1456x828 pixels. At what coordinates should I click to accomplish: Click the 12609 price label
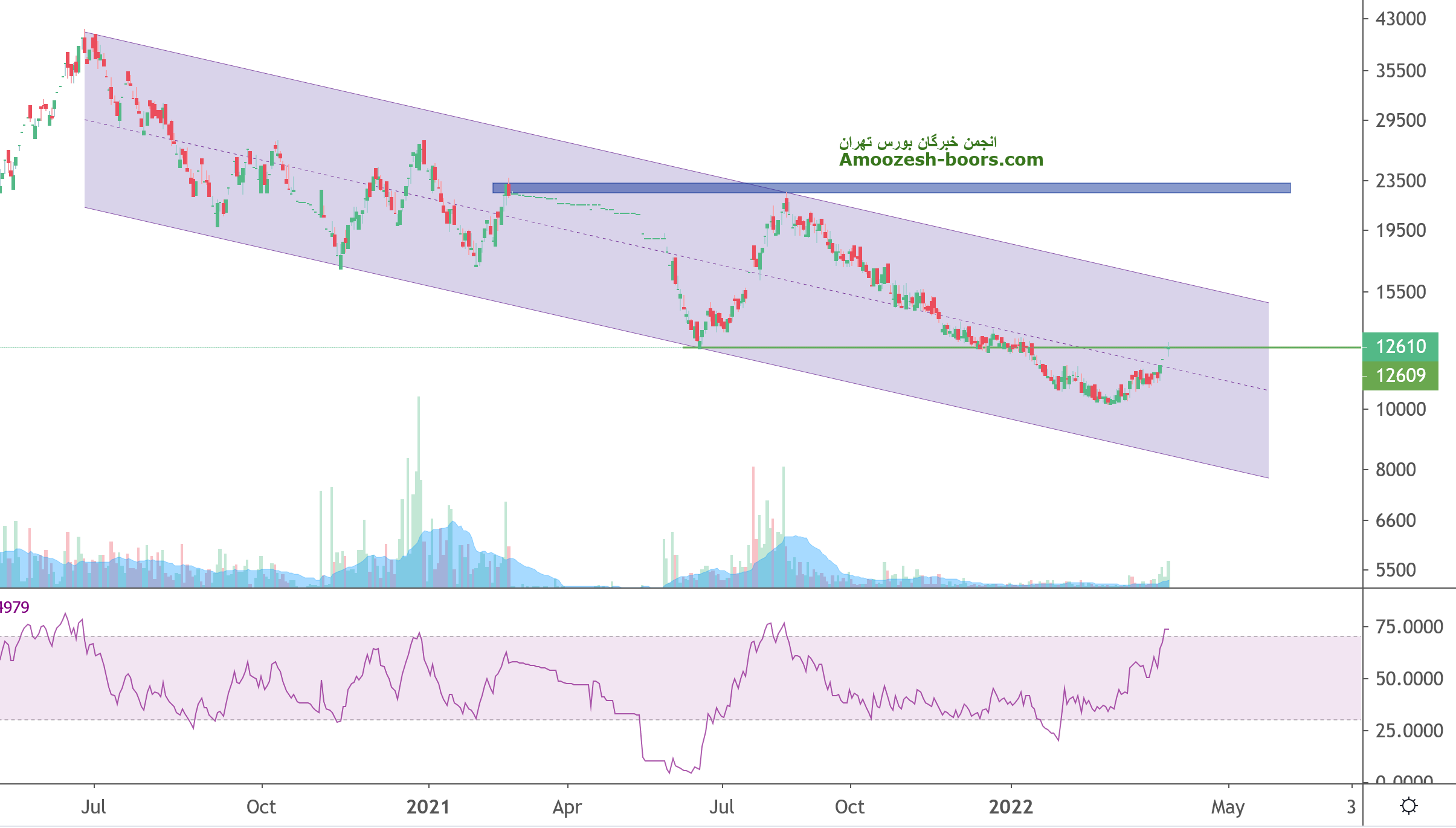1400,375
